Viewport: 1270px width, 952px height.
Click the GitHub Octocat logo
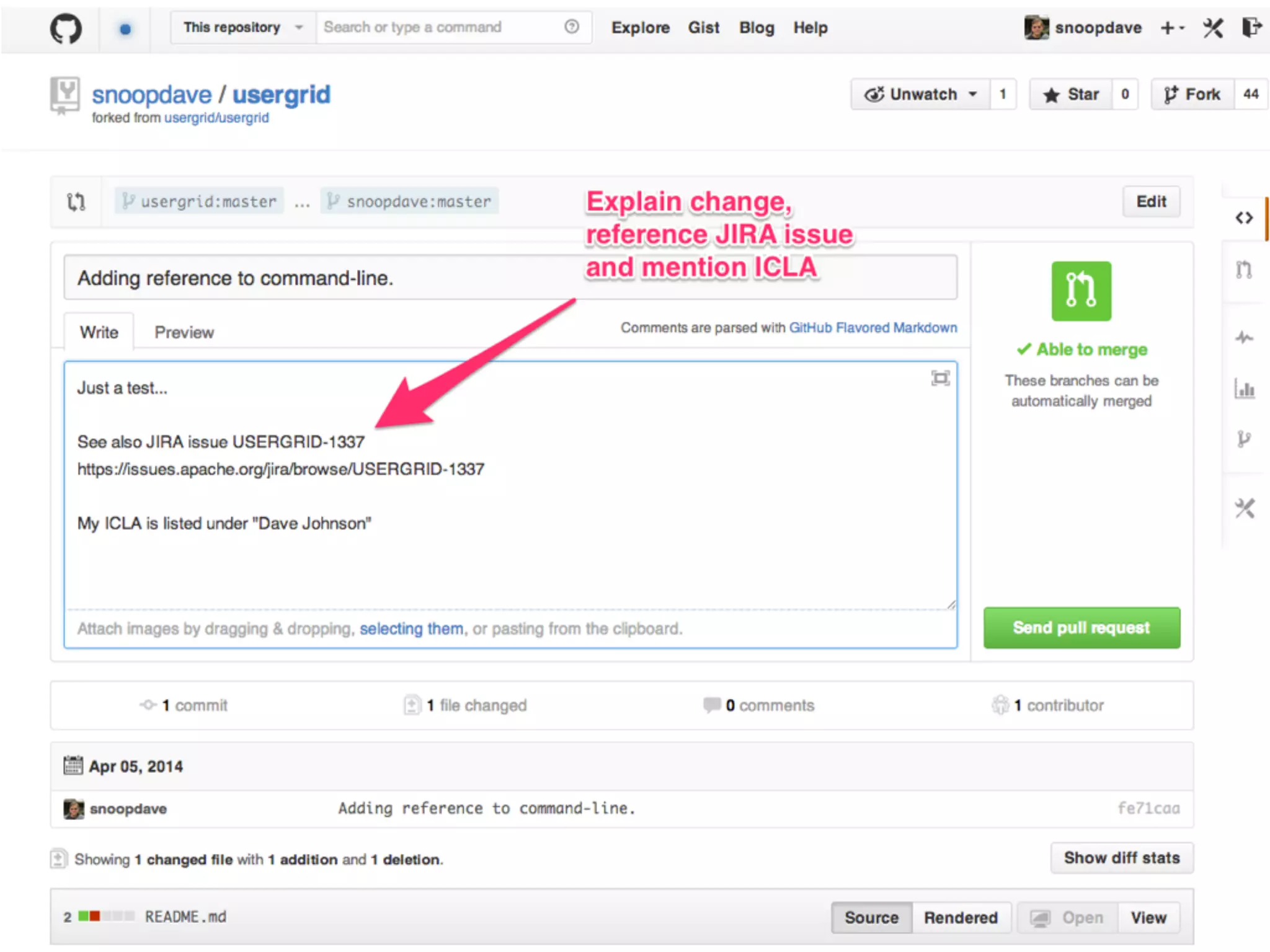[x=65, y=29]
